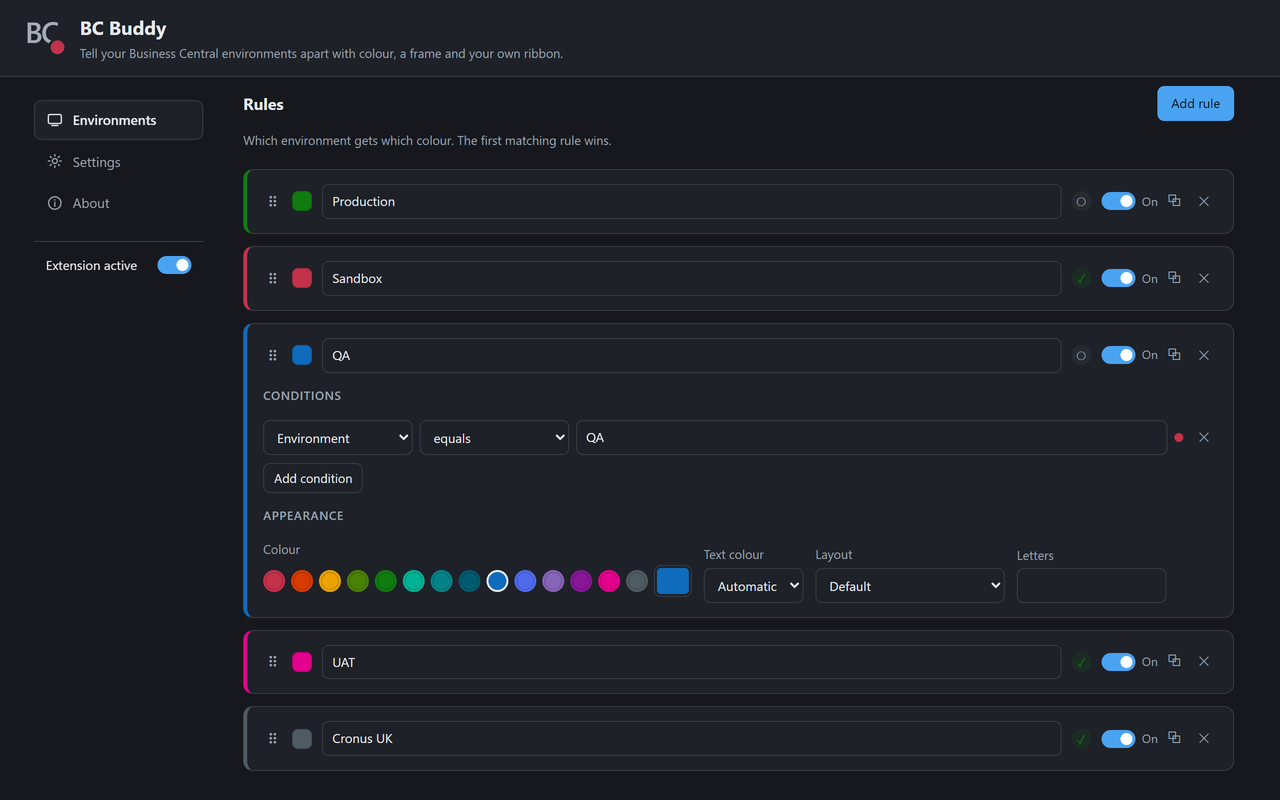Open the Text colour Automatic dropdown
This screenshot has height=800, width=1280.
pyautogui.click(x=753, y=586)
